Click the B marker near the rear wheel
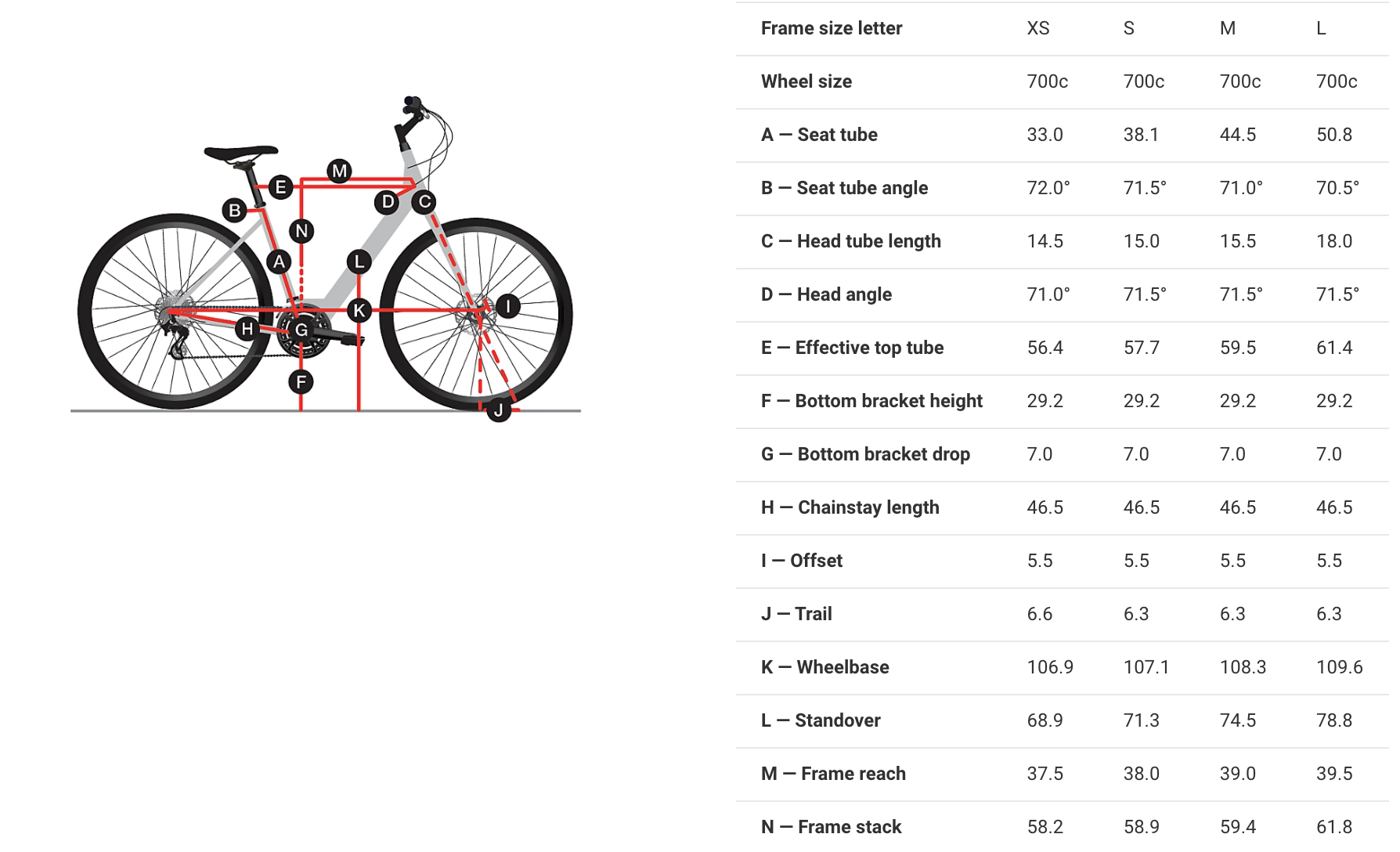Screen dimensions: 1400x852 [x=234, y=210]
